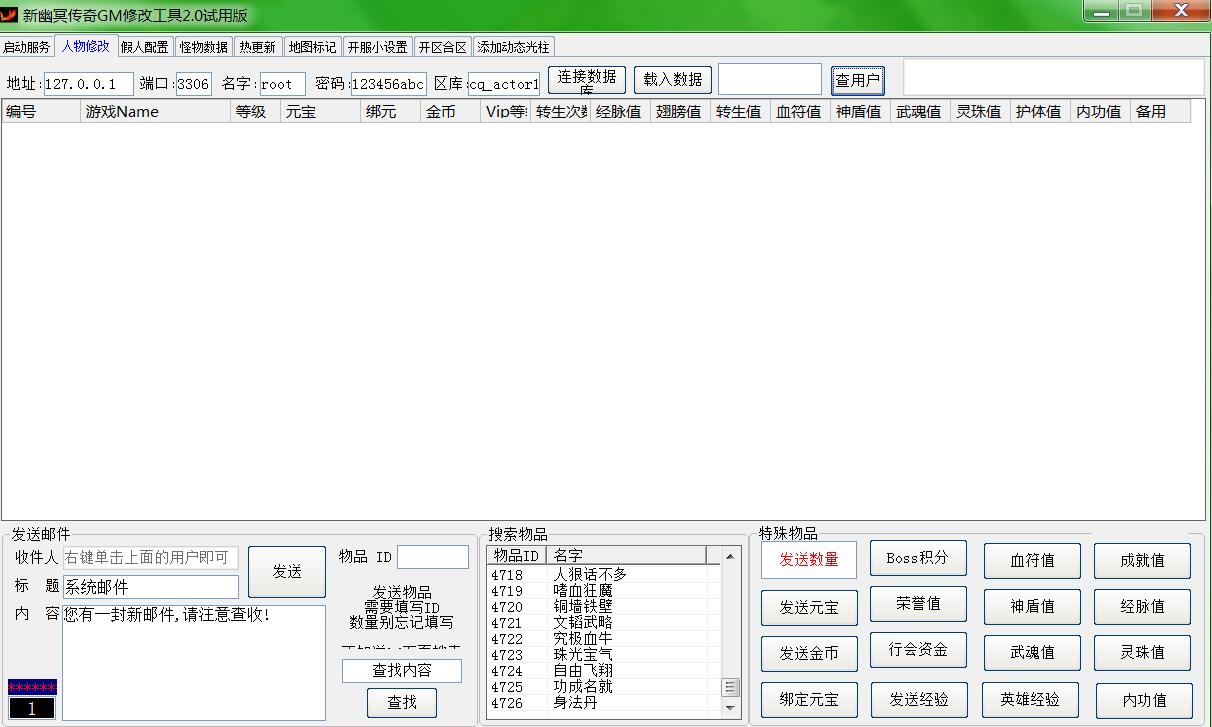This screenshot has height=727, width=1212.
Task: Open the 开区合区 tab
Action: 442,47
